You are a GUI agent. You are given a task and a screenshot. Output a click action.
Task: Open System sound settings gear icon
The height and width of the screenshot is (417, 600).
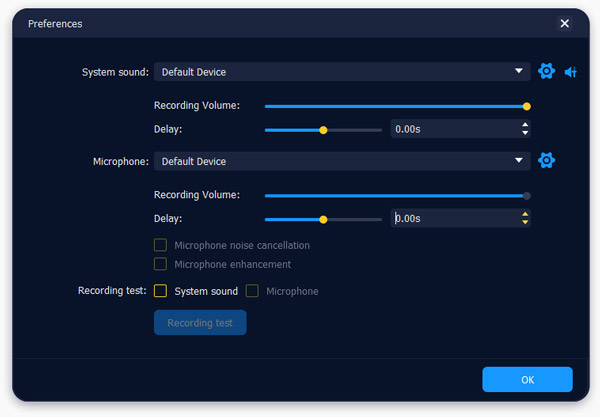(x=546, y=72)
